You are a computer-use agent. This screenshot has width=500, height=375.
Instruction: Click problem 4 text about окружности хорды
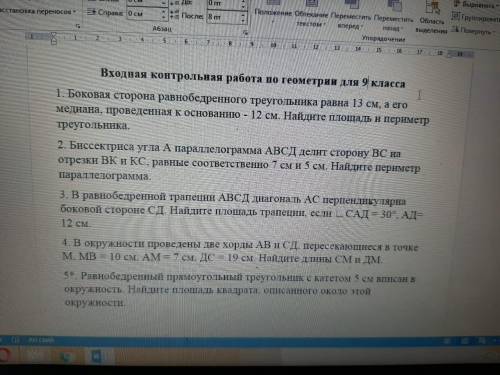[x=240, y=251]
